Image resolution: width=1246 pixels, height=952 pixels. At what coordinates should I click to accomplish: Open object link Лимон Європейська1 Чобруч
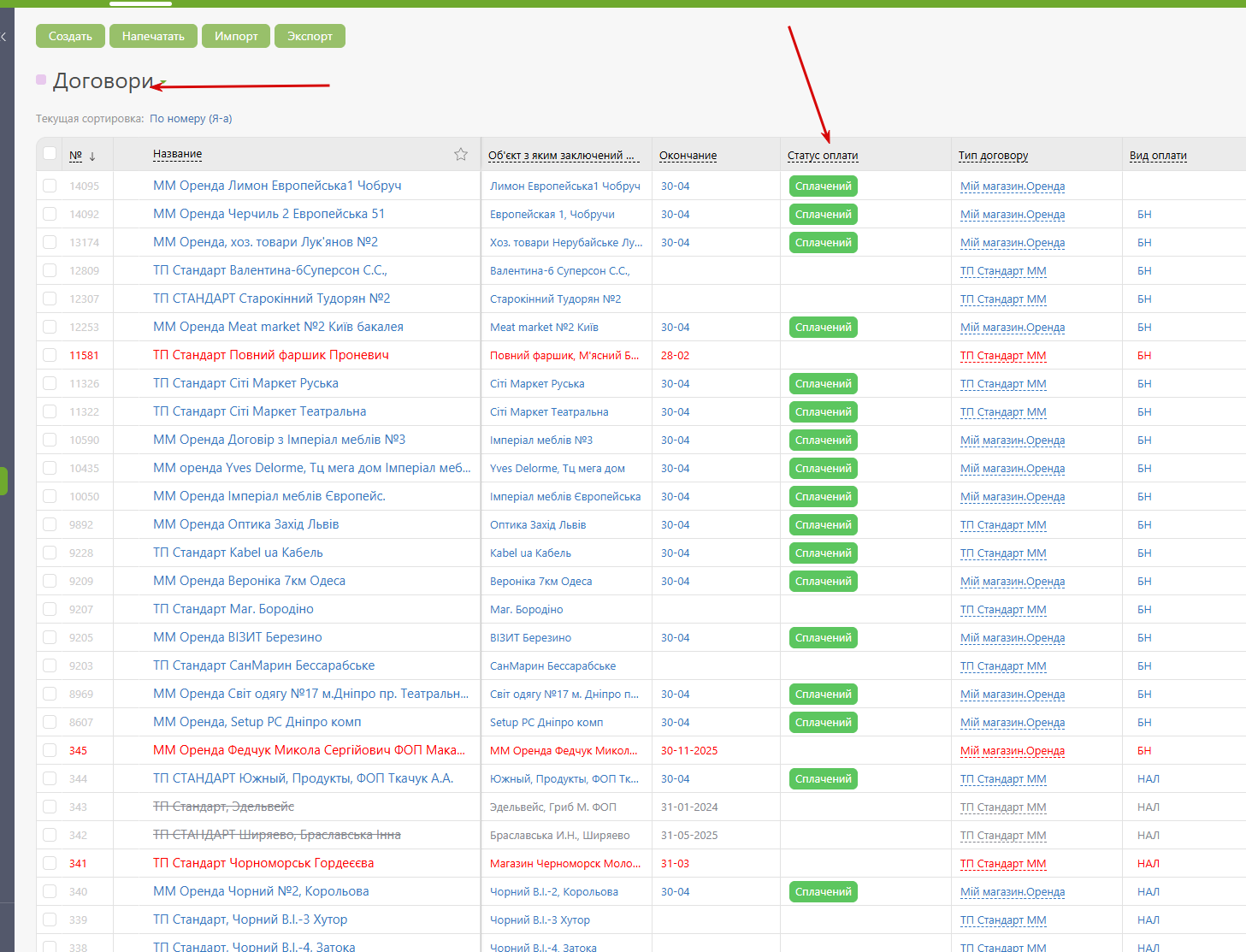point(565,186)
